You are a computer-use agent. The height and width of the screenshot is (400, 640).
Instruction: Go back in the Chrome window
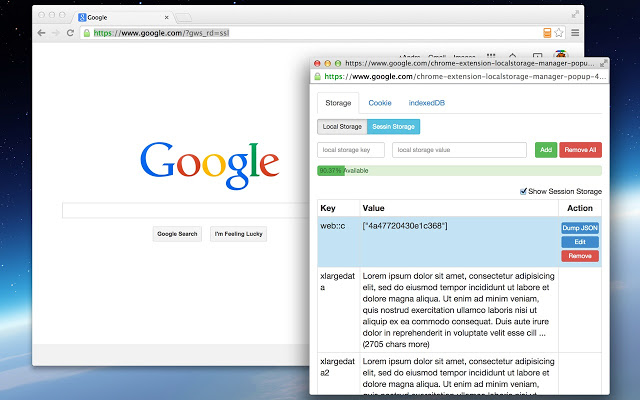[x=41, y=33]
